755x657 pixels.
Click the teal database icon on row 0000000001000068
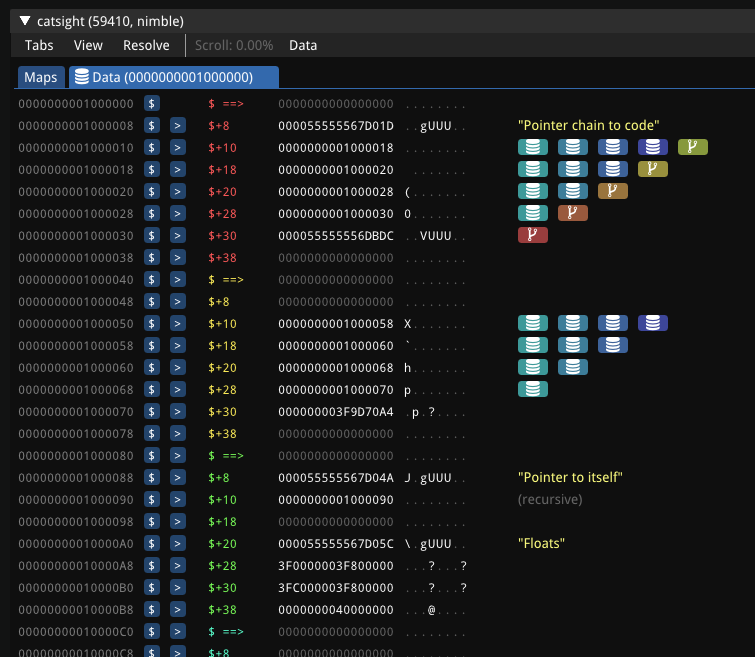(532, 389)
